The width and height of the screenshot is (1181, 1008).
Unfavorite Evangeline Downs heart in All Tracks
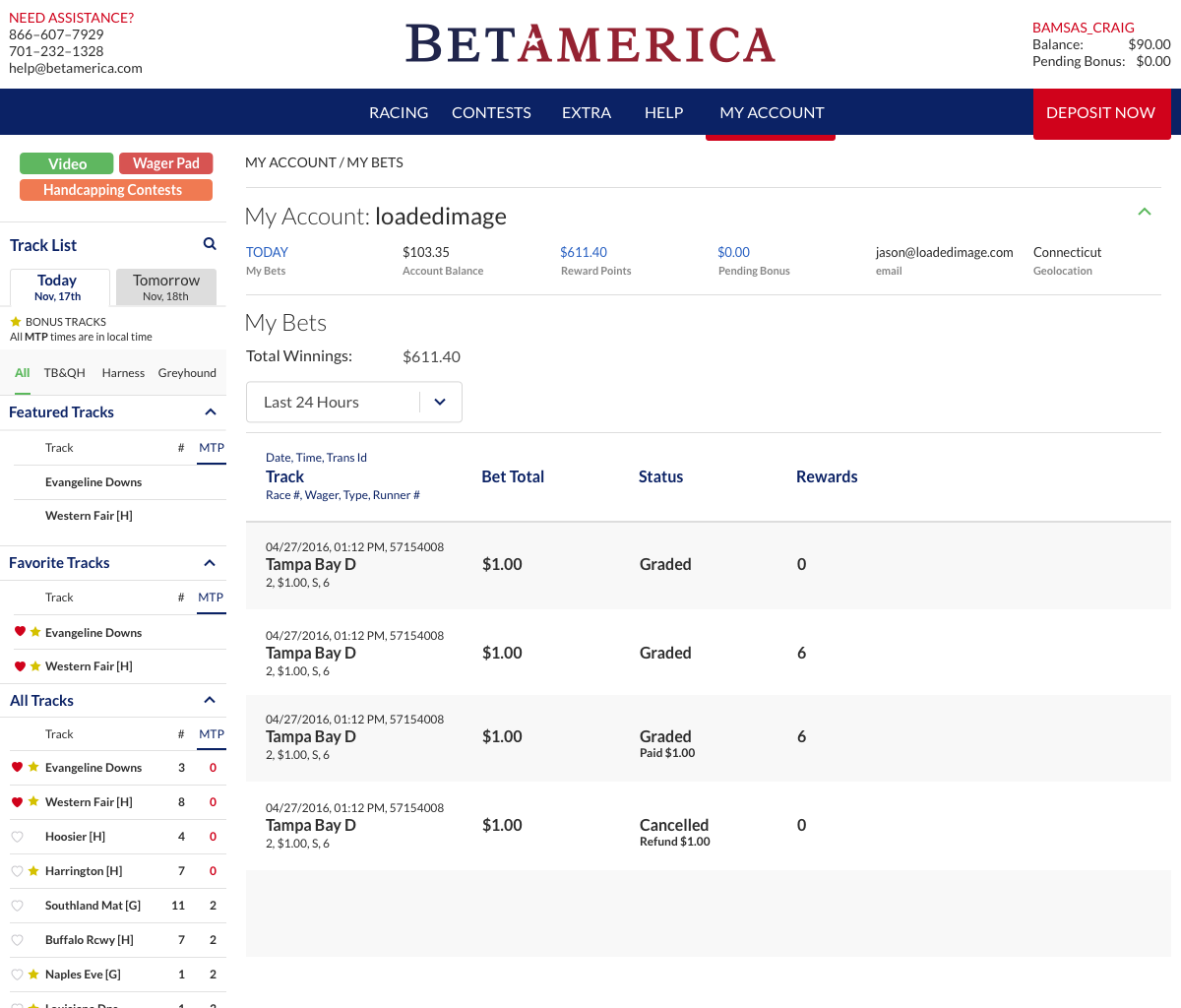click(x=17, y=767)
